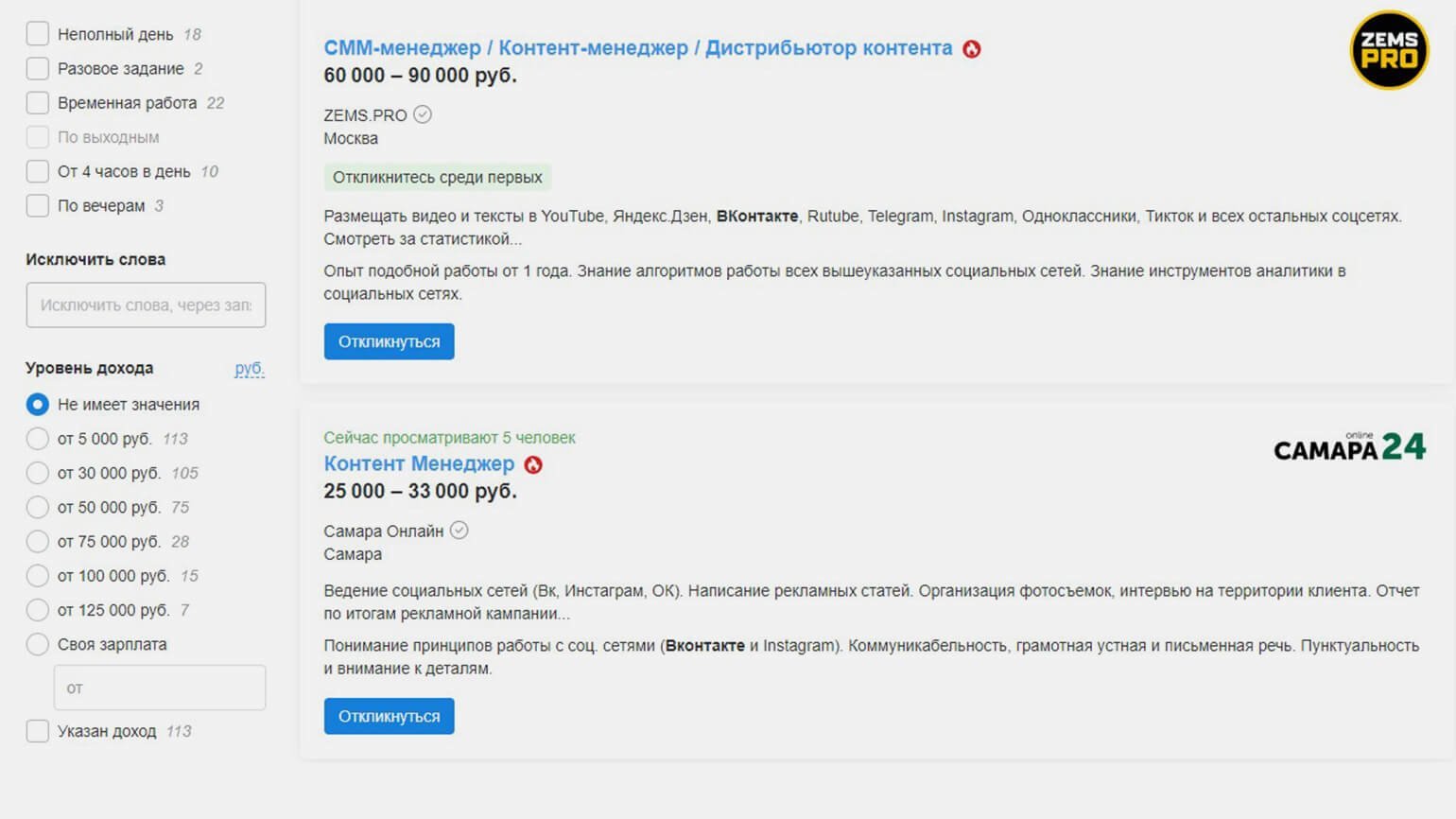Screen dimensions: 1456x819
Task: Click fire icon beside Контент Менеджер title
Action: 533,465
